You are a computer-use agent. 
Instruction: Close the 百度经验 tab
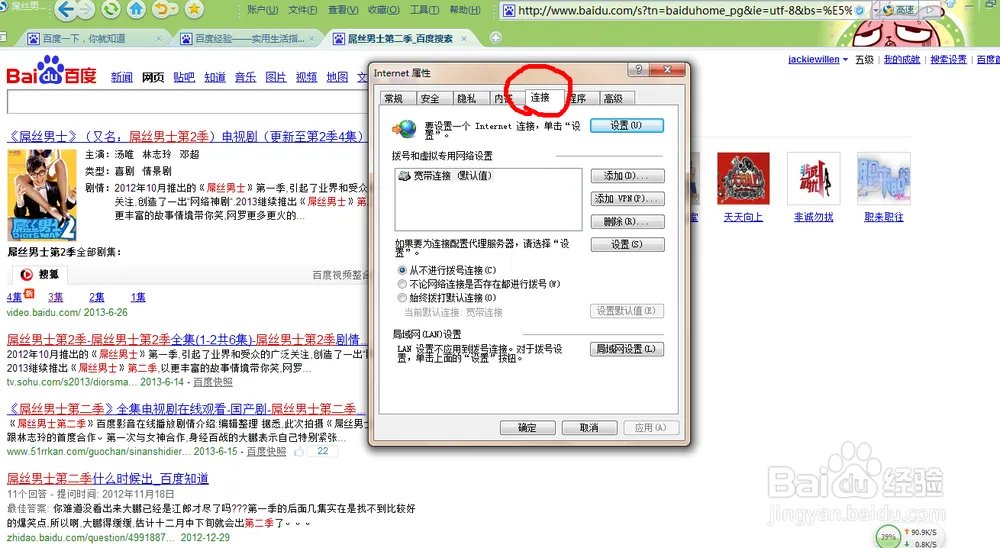312,39
